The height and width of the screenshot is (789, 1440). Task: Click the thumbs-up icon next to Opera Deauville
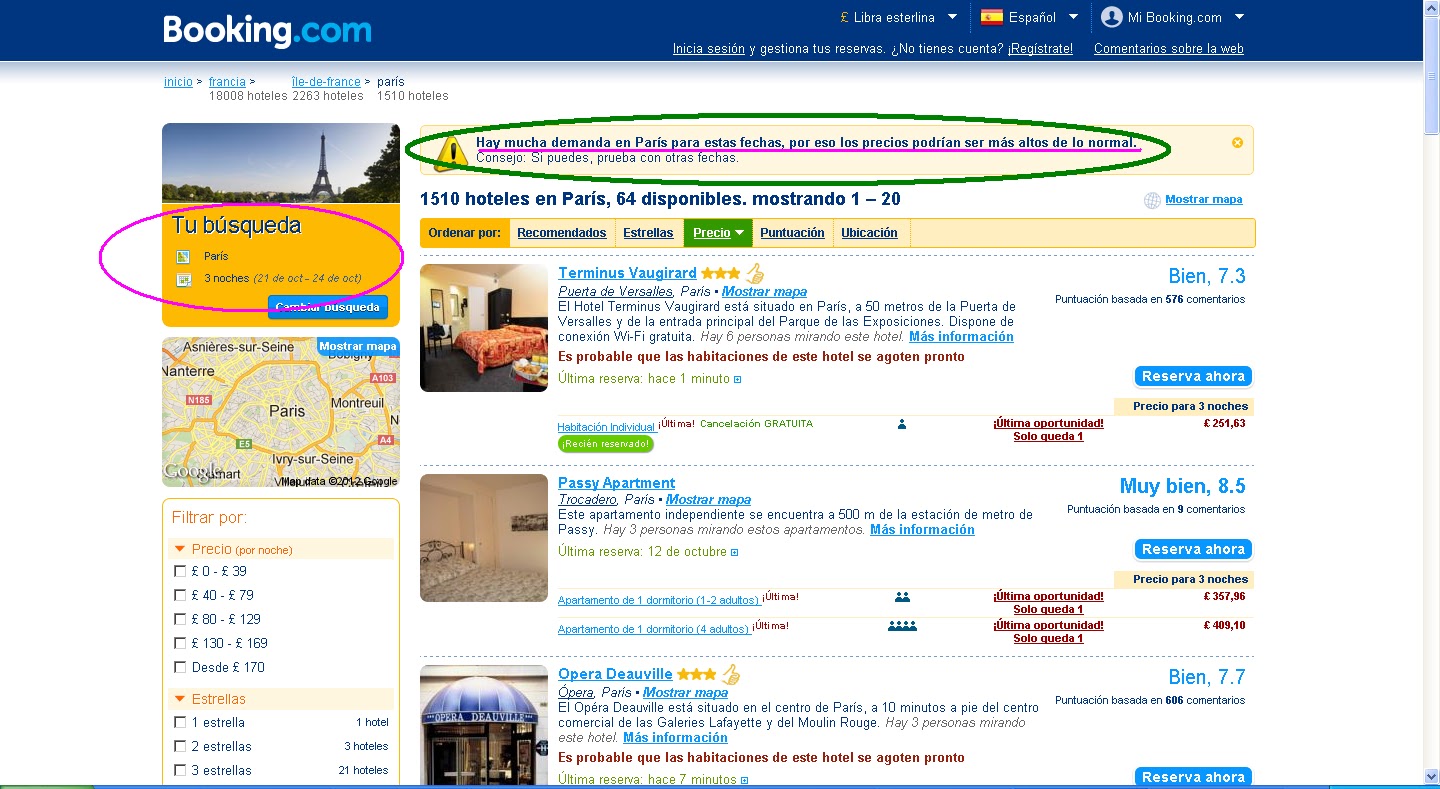coord(731,674)
